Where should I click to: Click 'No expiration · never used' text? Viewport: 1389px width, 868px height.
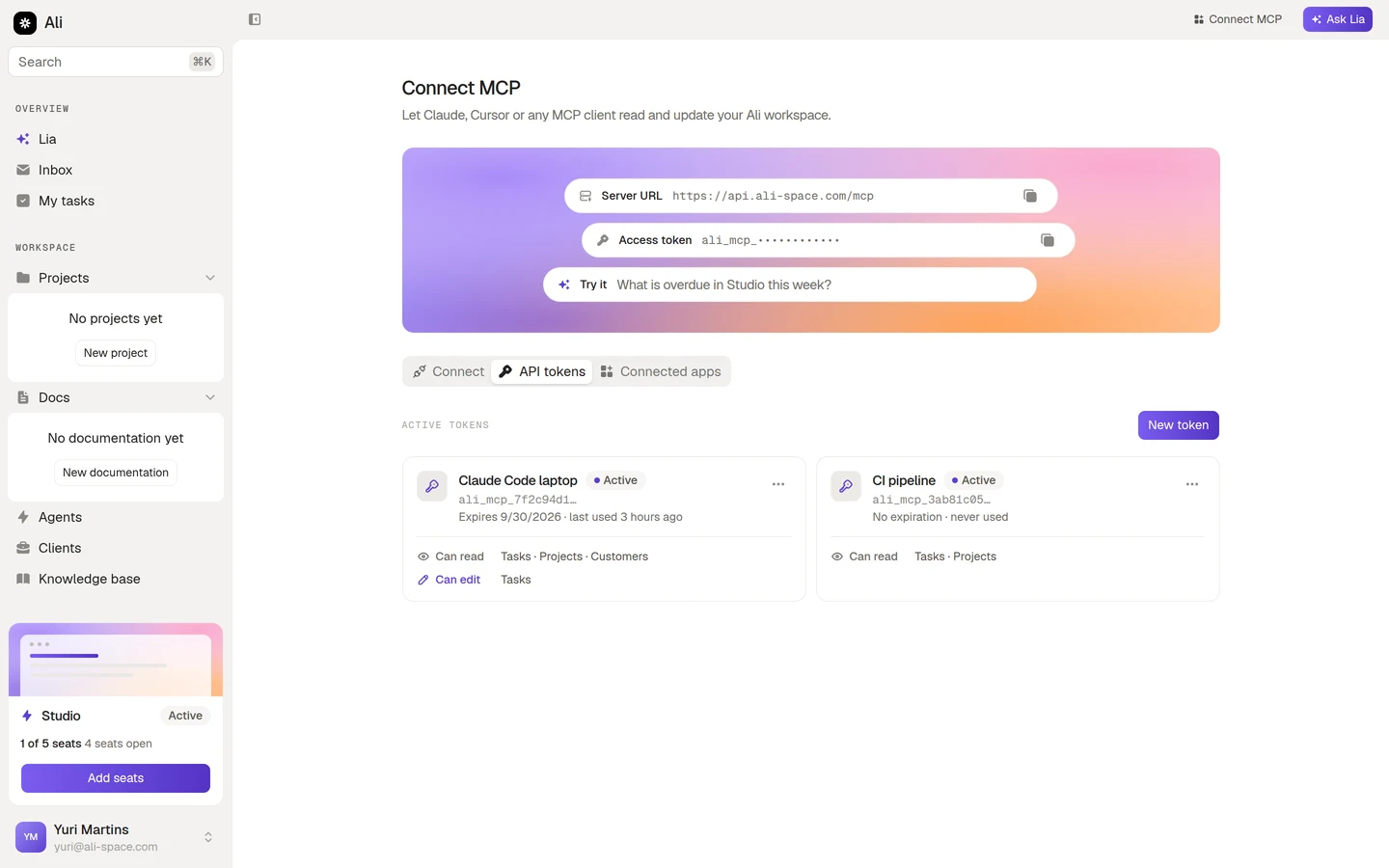[x=940, y=517]
